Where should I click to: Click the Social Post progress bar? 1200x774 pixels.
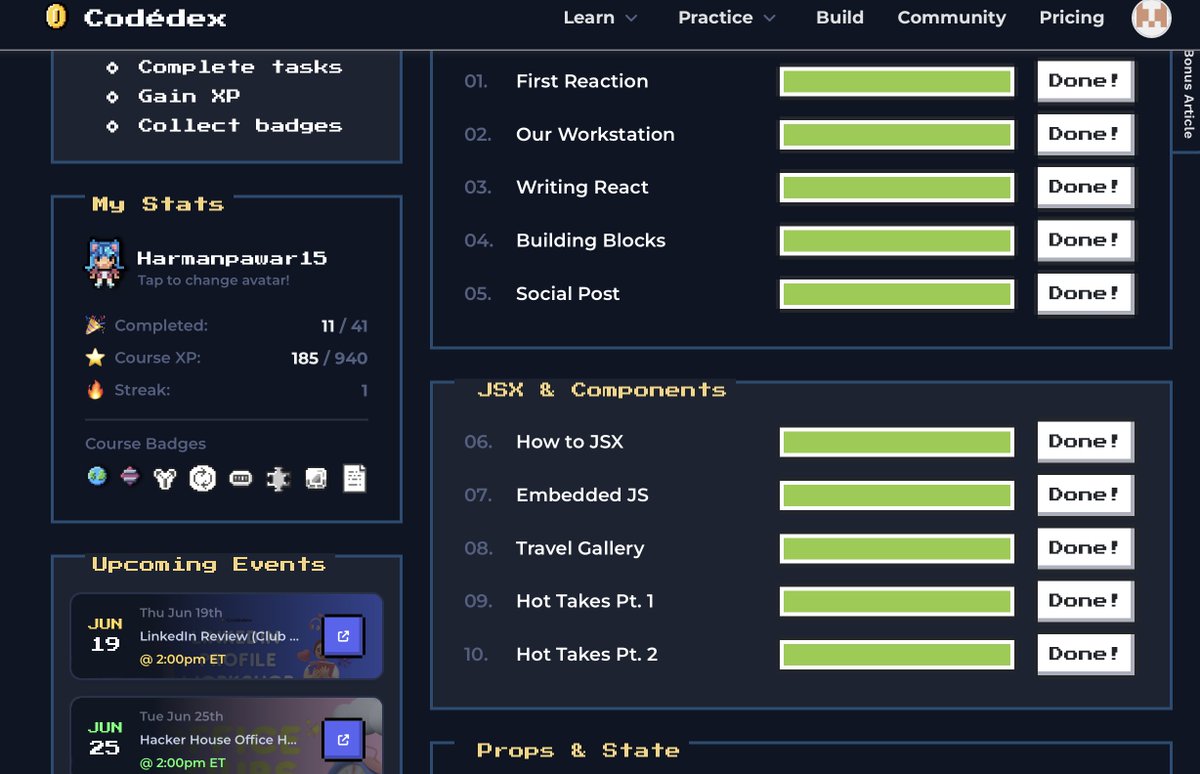tap(897, 294)
